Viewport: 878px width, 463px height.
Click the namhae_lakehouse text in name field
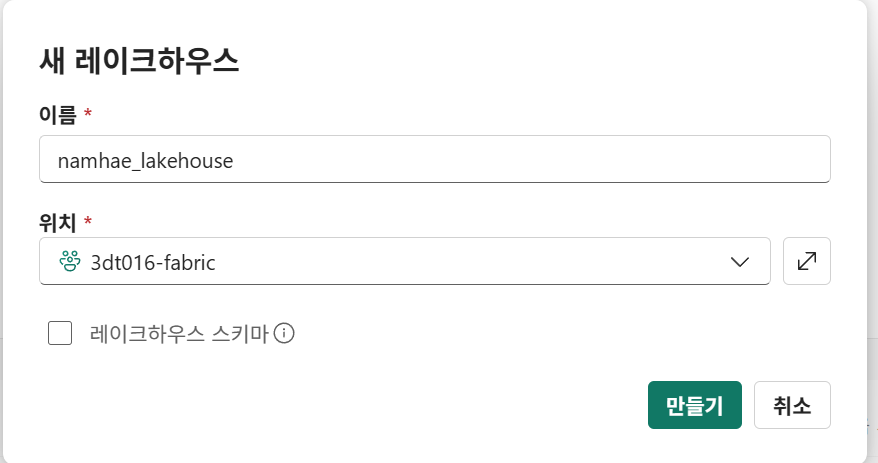146,161
